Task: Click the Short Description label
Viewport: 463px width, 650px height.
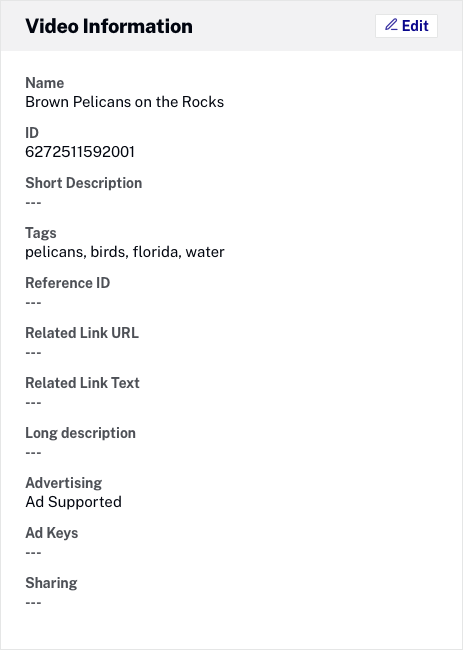Action: 84,183
